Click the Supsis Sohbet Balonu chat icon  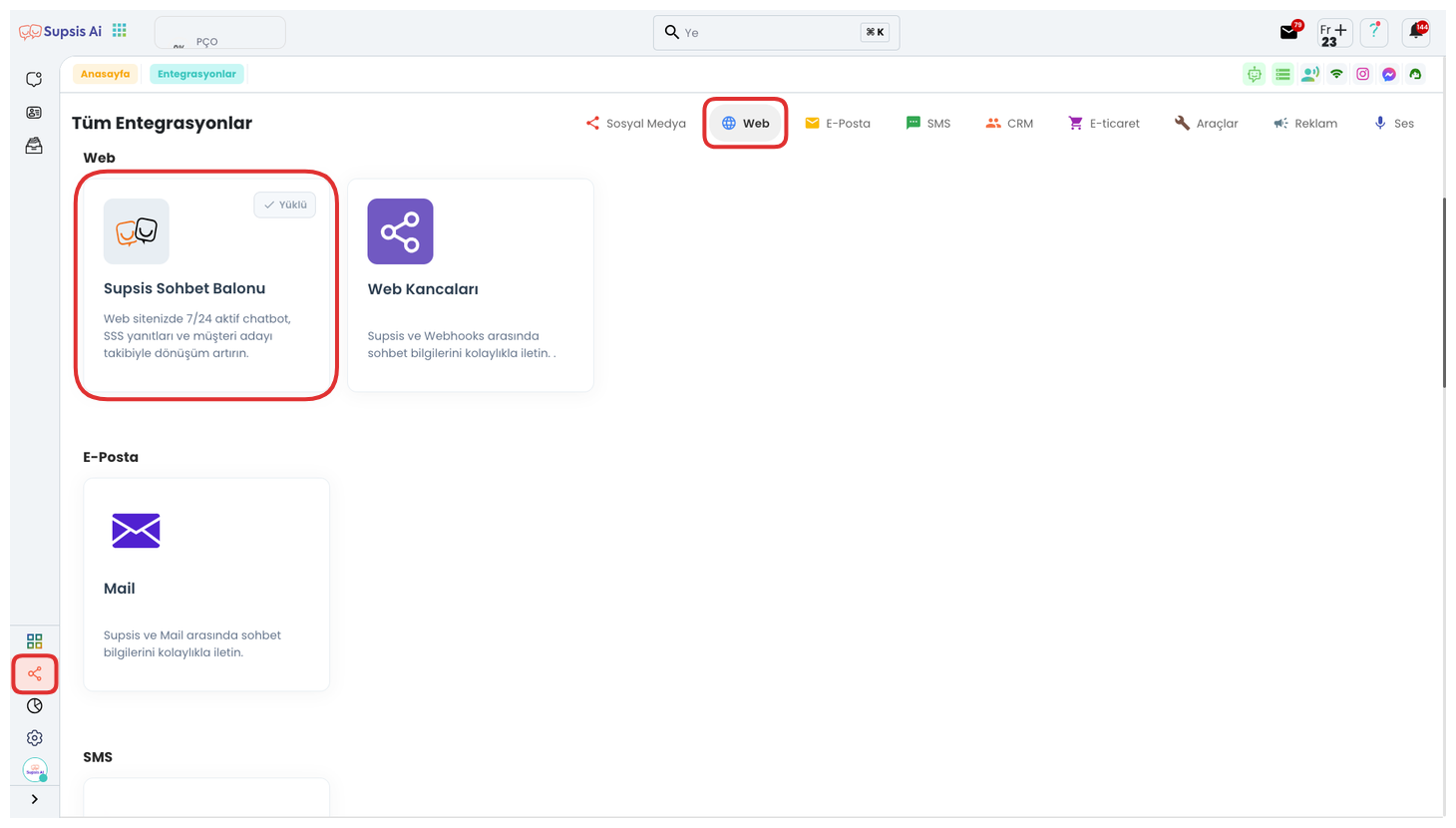tap(137, 231)
